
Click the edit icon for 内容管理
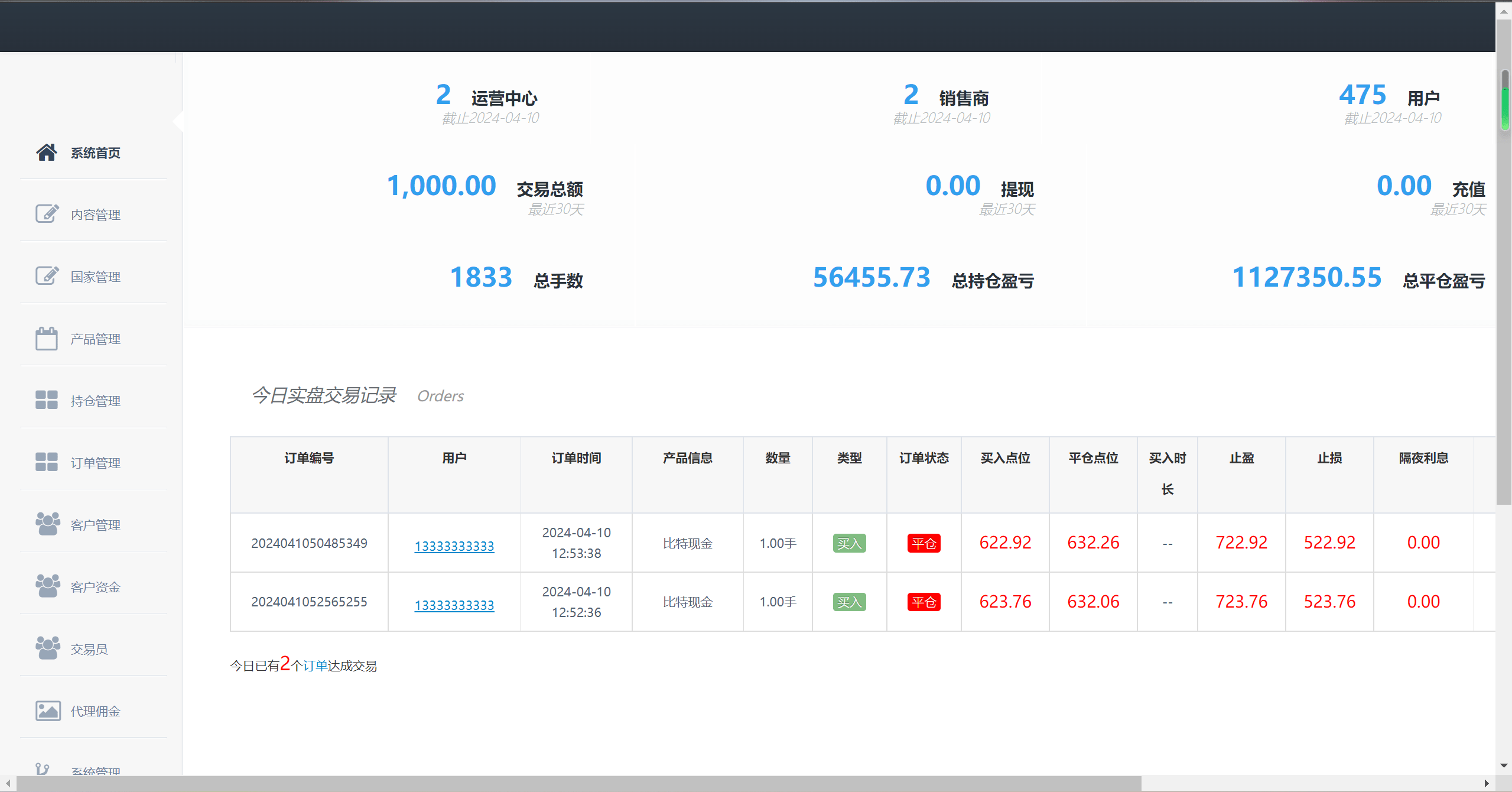47,214
